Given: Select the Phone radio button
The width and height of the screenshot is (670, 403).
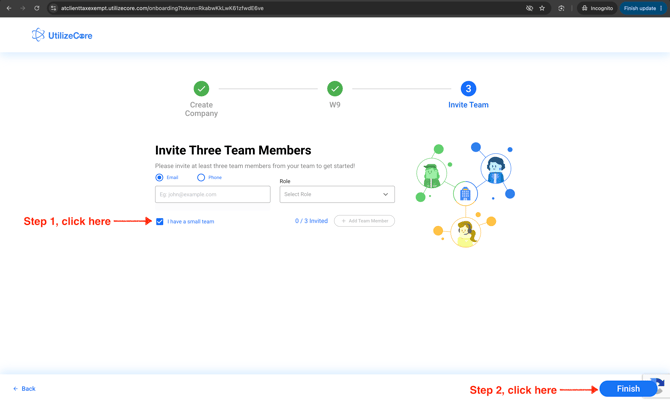Looking at the screenshot, I should click(x=201, y=177).
